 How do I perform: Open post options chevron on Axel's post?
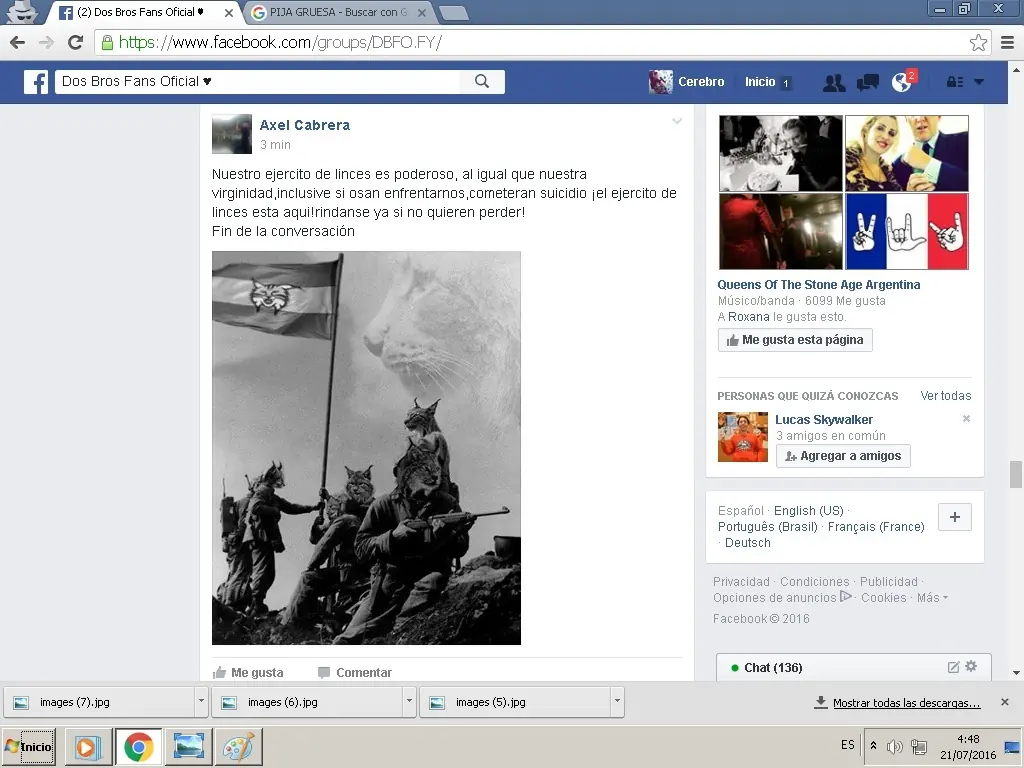click(x=677, y=121)
